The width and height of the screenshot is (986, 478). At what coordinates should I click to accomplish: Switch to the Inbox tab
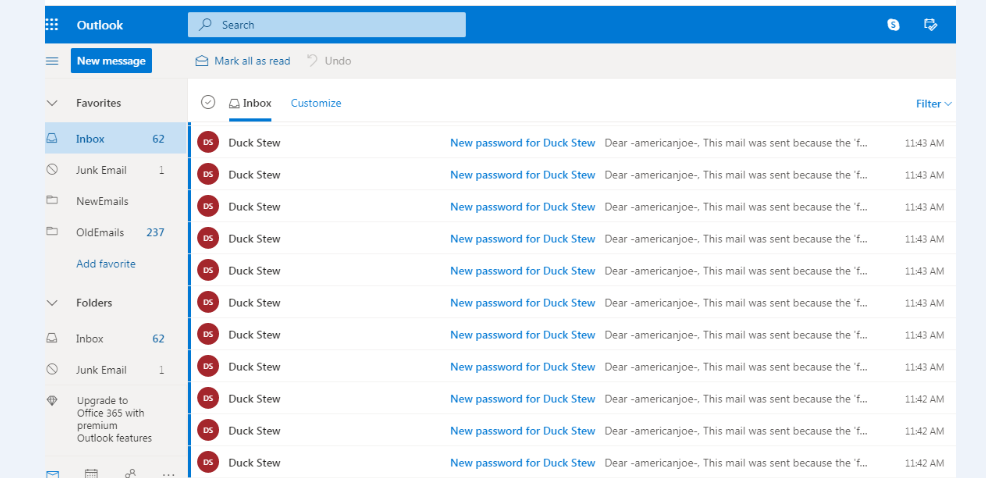[250, 104]
